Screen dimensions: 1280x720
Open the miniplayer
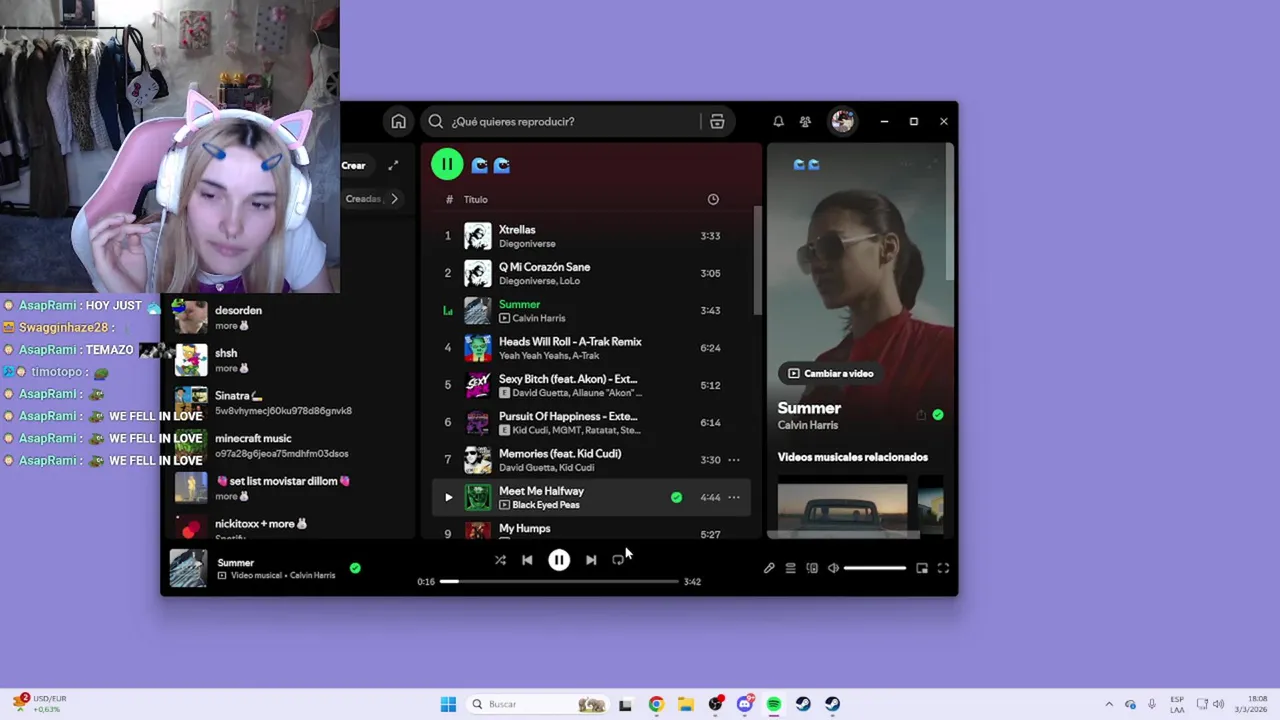point(922,568)
